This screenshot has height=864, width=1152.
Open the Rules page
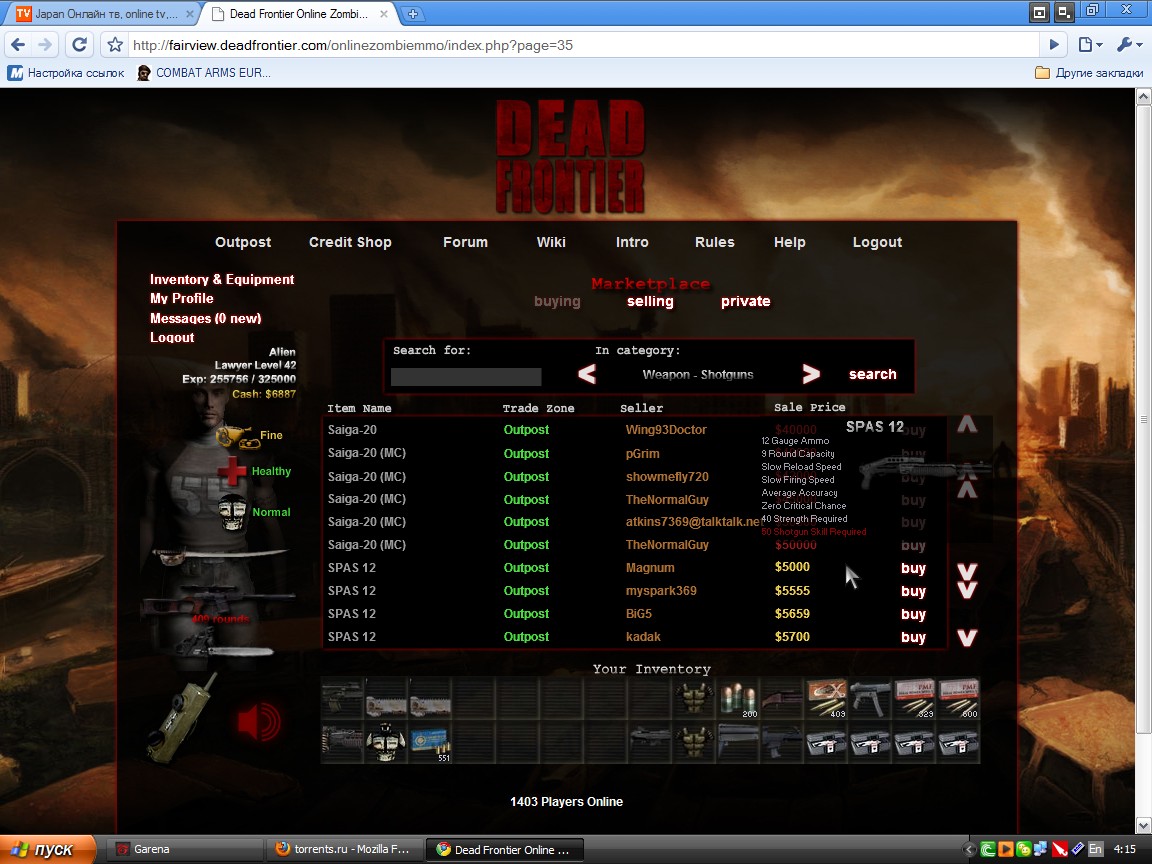[715, 242]
